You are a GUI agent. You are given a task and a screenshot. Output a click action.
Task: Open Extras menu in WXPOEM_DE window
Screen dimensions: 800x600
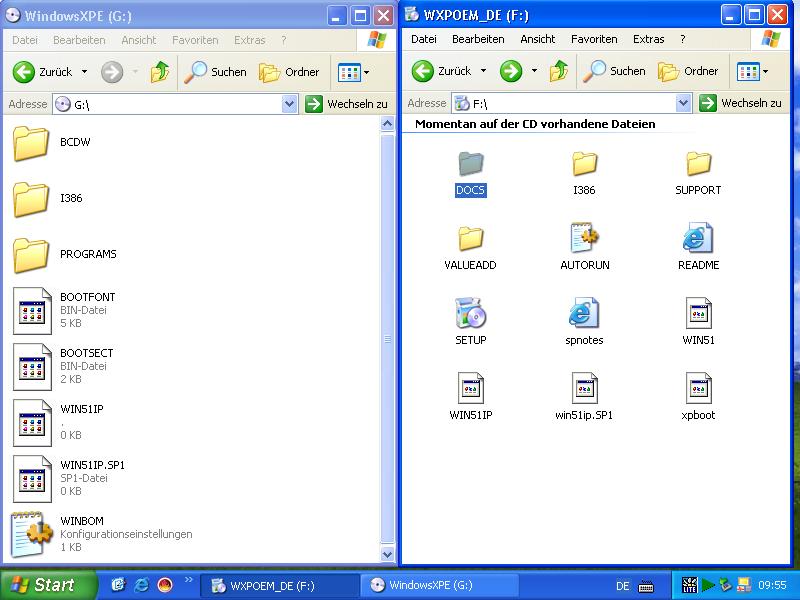point(648,39)
